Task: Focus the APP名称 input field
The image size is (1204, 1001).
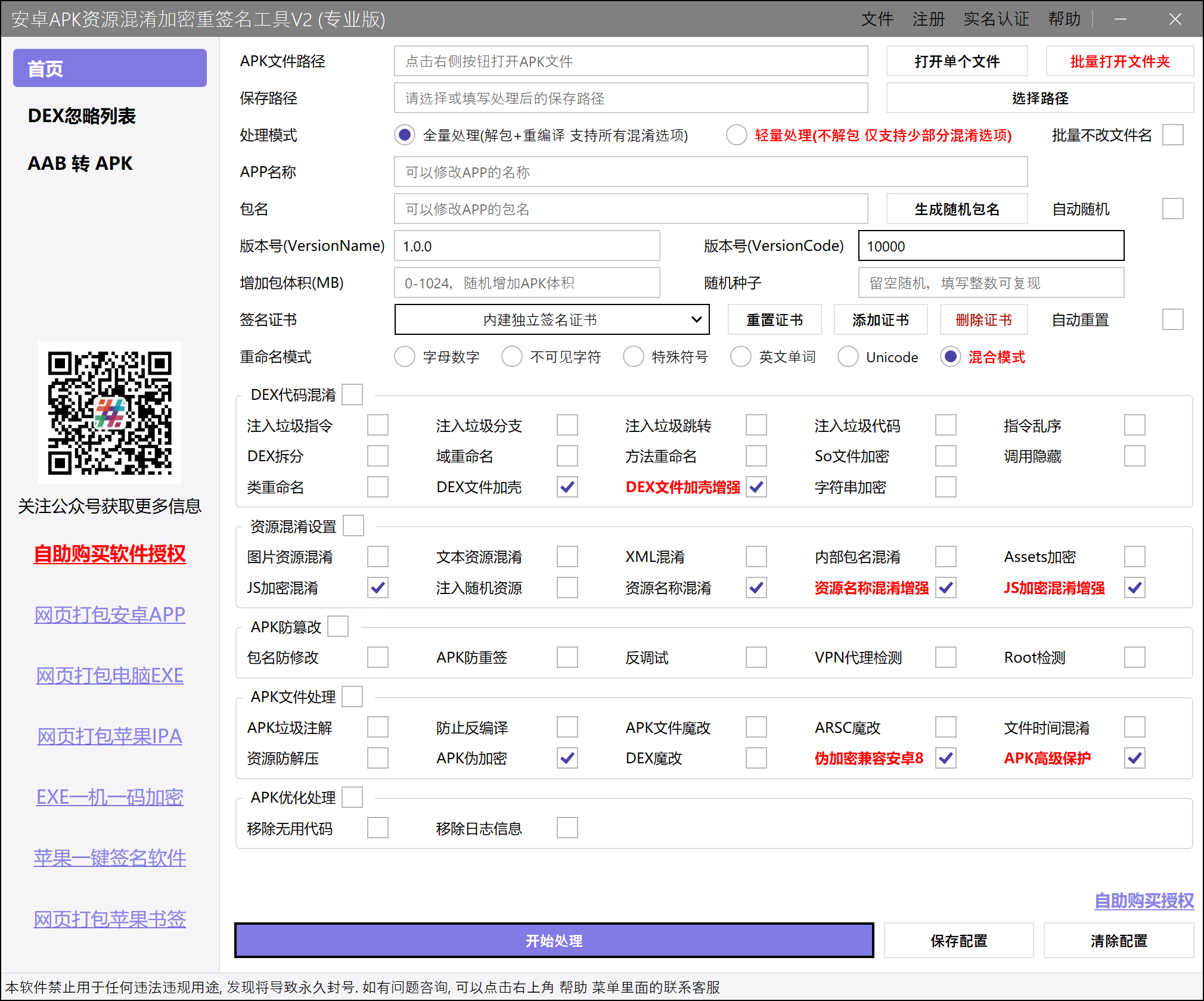Action: (x=710, y=172)
